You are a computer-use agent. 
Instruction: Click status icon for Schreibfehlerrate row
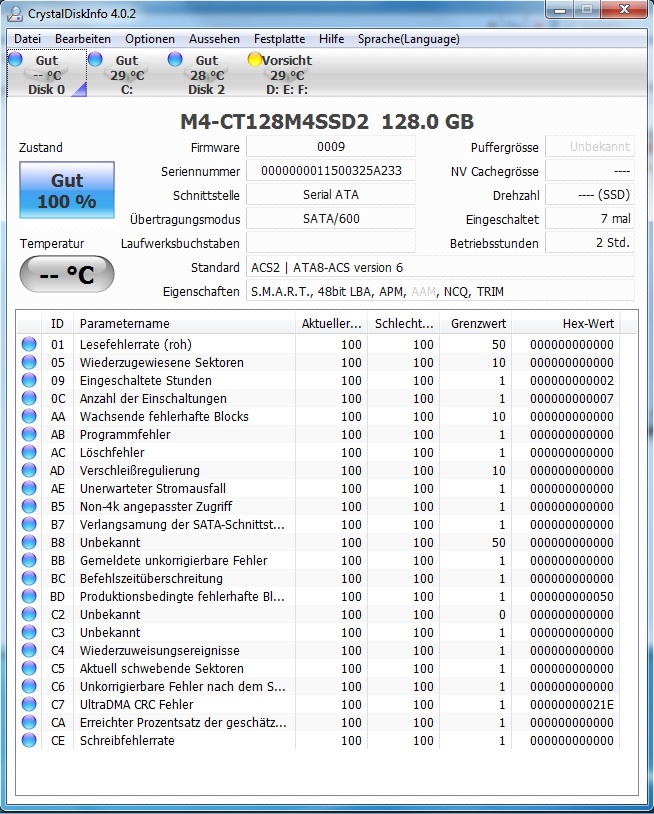(x=29, y=740)
